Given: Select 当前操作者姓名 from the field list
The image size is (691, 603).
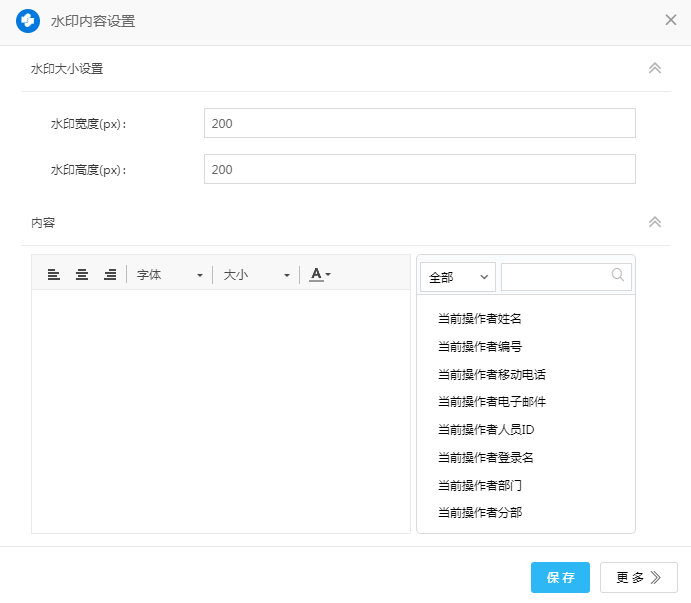Looking at the screenshot, I should point(480,319).
